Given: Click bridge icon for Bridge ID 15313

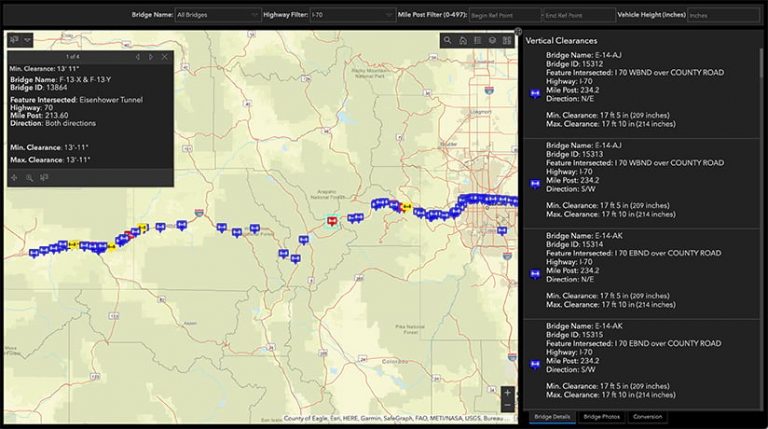Looking at the screenshot, I should (x=535, y=184).
